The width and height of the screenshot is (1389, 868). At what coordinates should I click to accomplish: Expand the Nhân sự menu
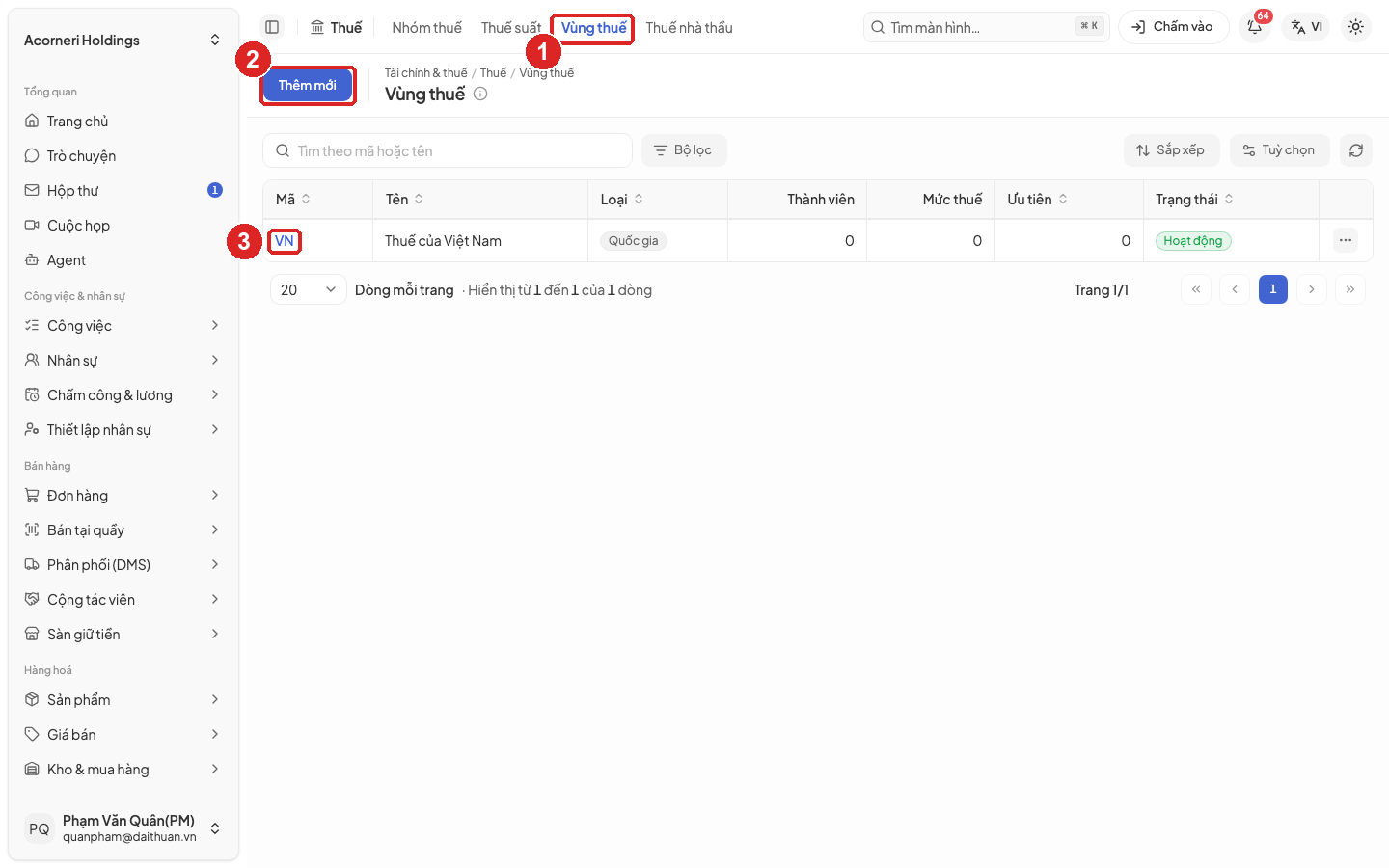click(123, 361)
